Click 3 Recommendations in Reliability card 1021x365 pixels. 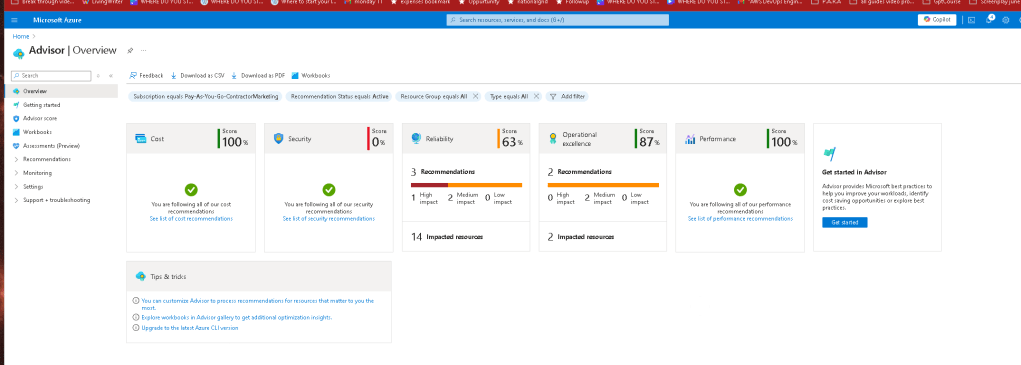tap(443, 172)
